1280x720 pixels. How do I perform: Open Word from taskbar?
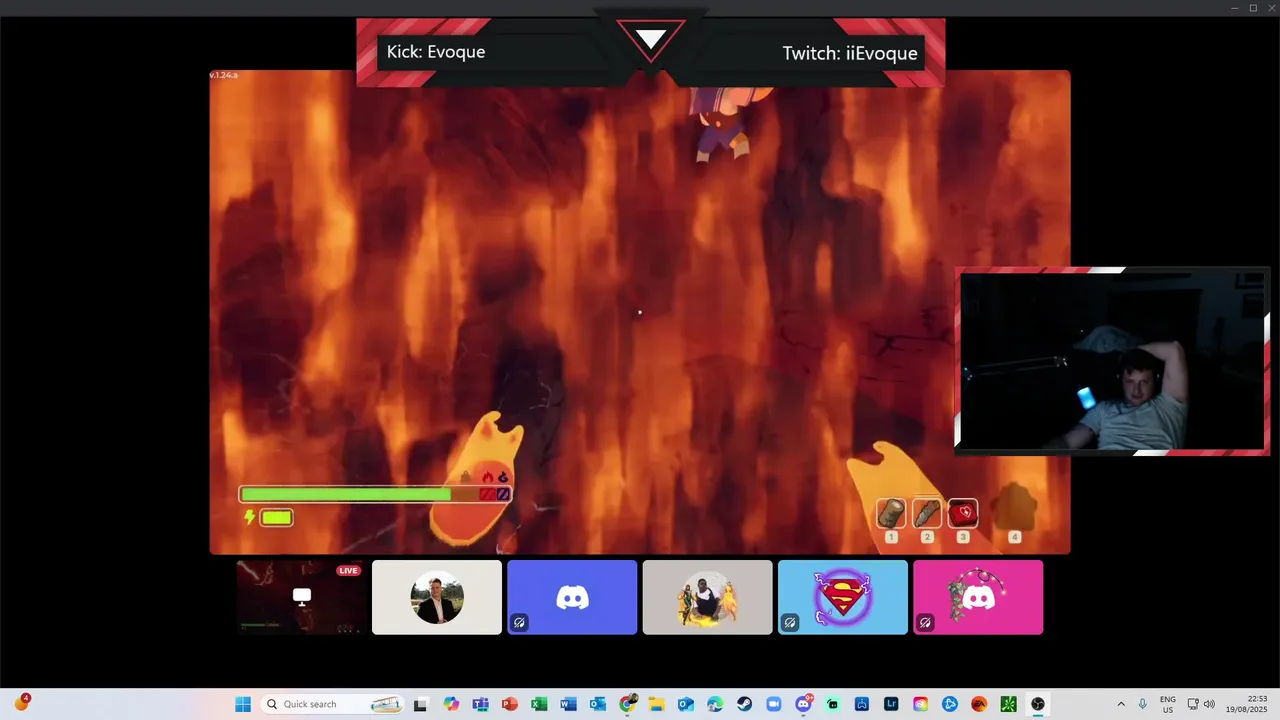click(x=568, y=704)
